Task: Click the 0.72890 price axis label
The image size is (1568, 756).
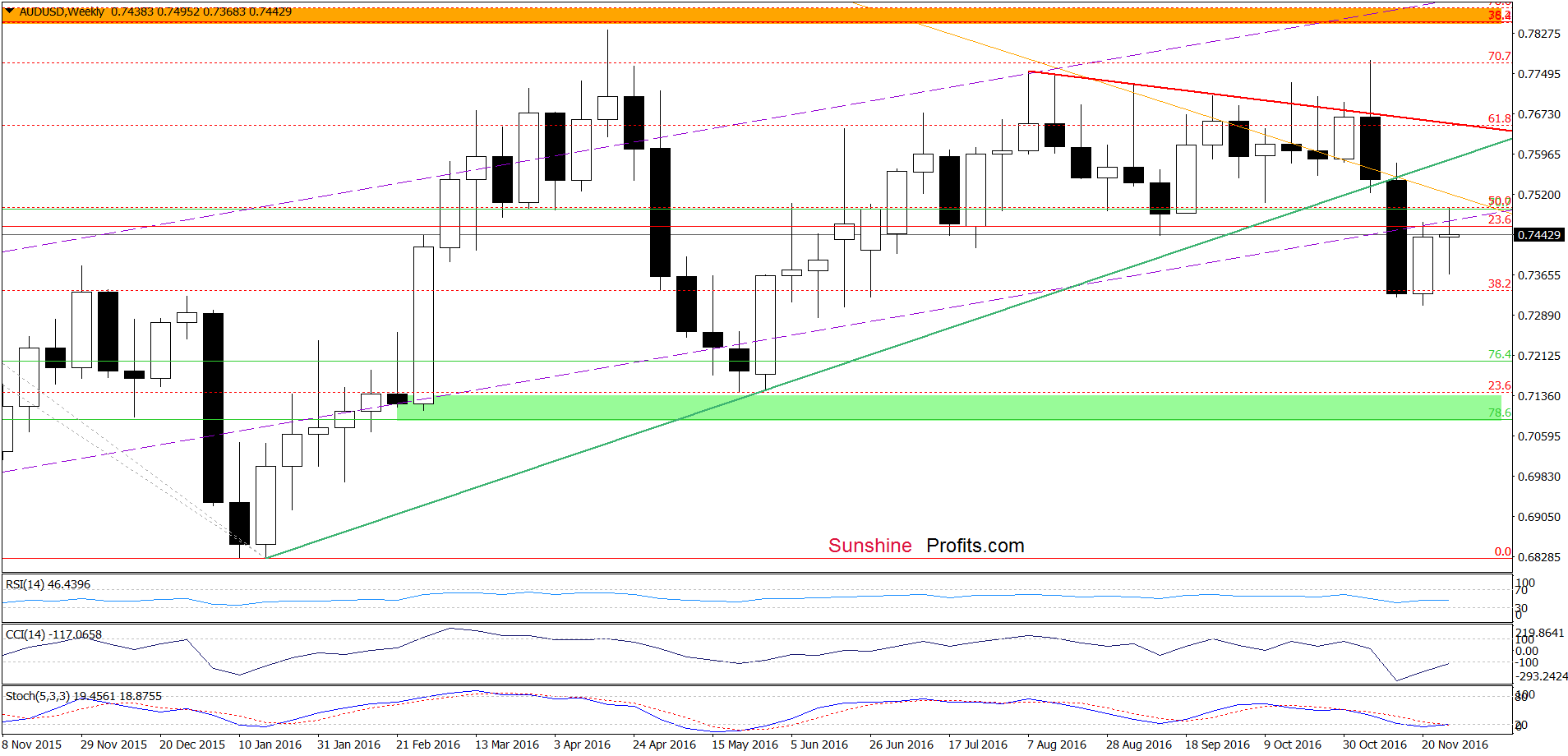Action: (x=1539, y=316)
